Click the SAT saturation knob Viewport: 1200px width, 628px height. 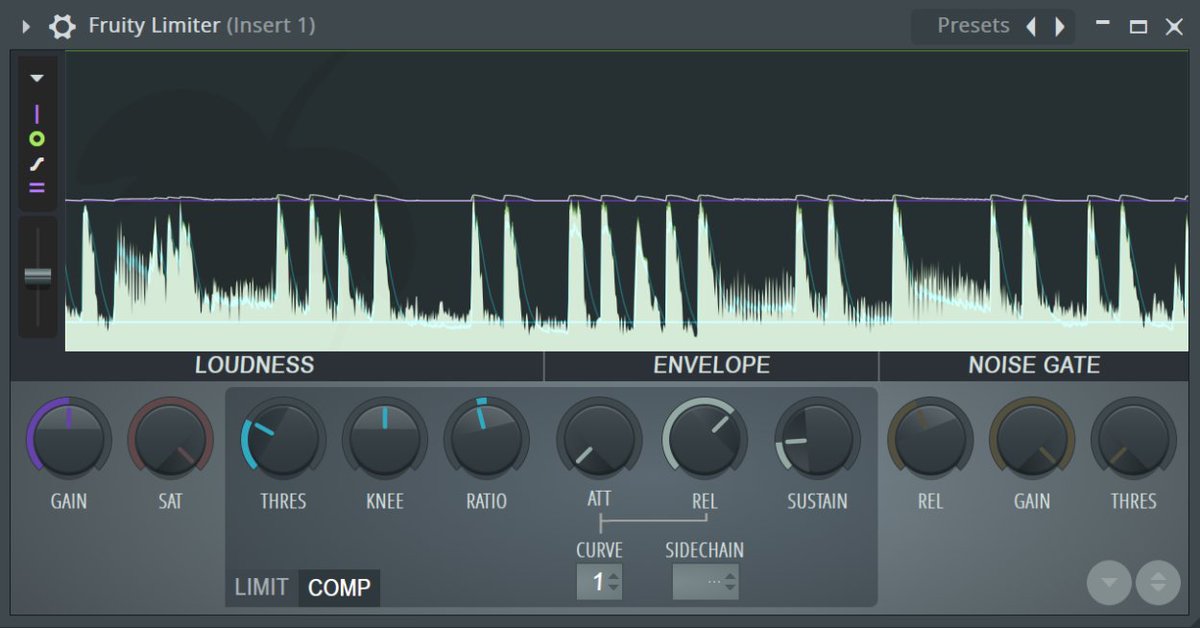(x=171, y=439)
